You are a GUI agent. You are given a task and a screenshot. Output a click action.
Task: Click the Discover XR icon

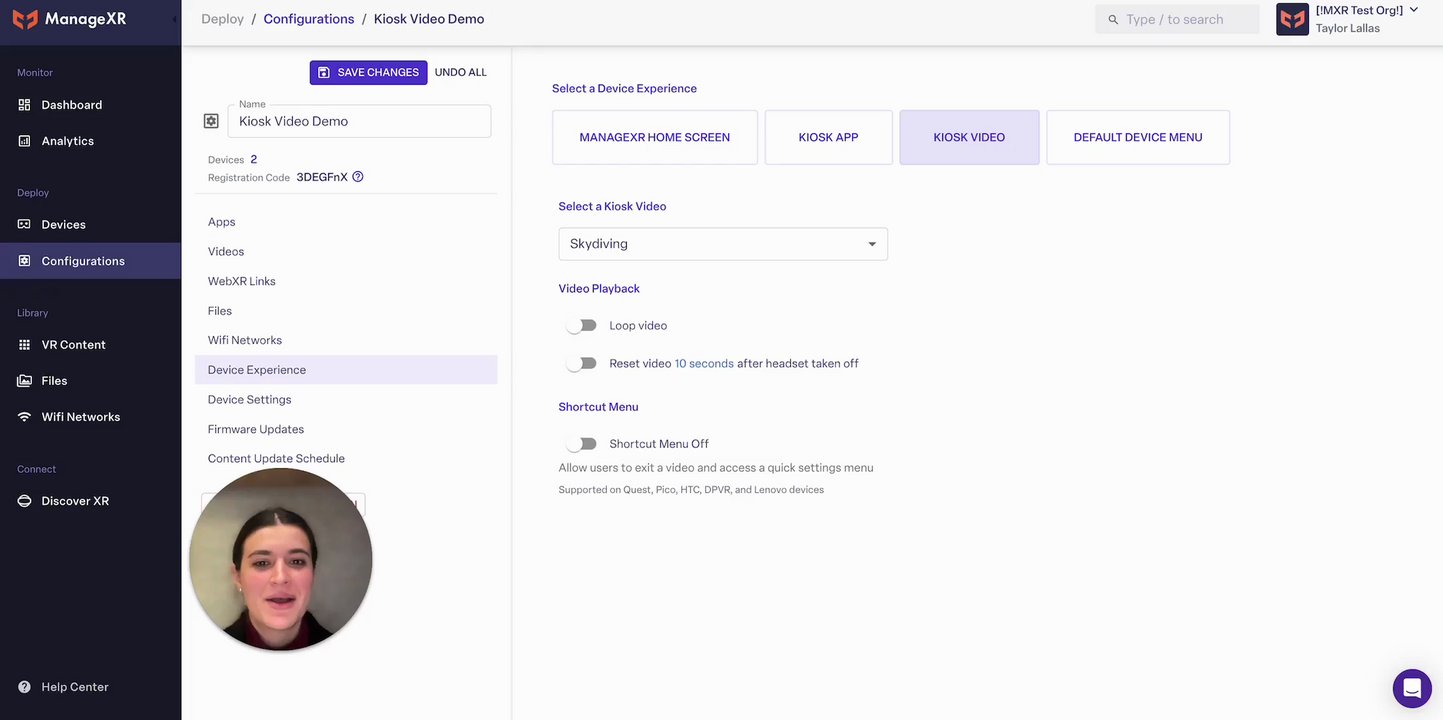click(24, 501)
